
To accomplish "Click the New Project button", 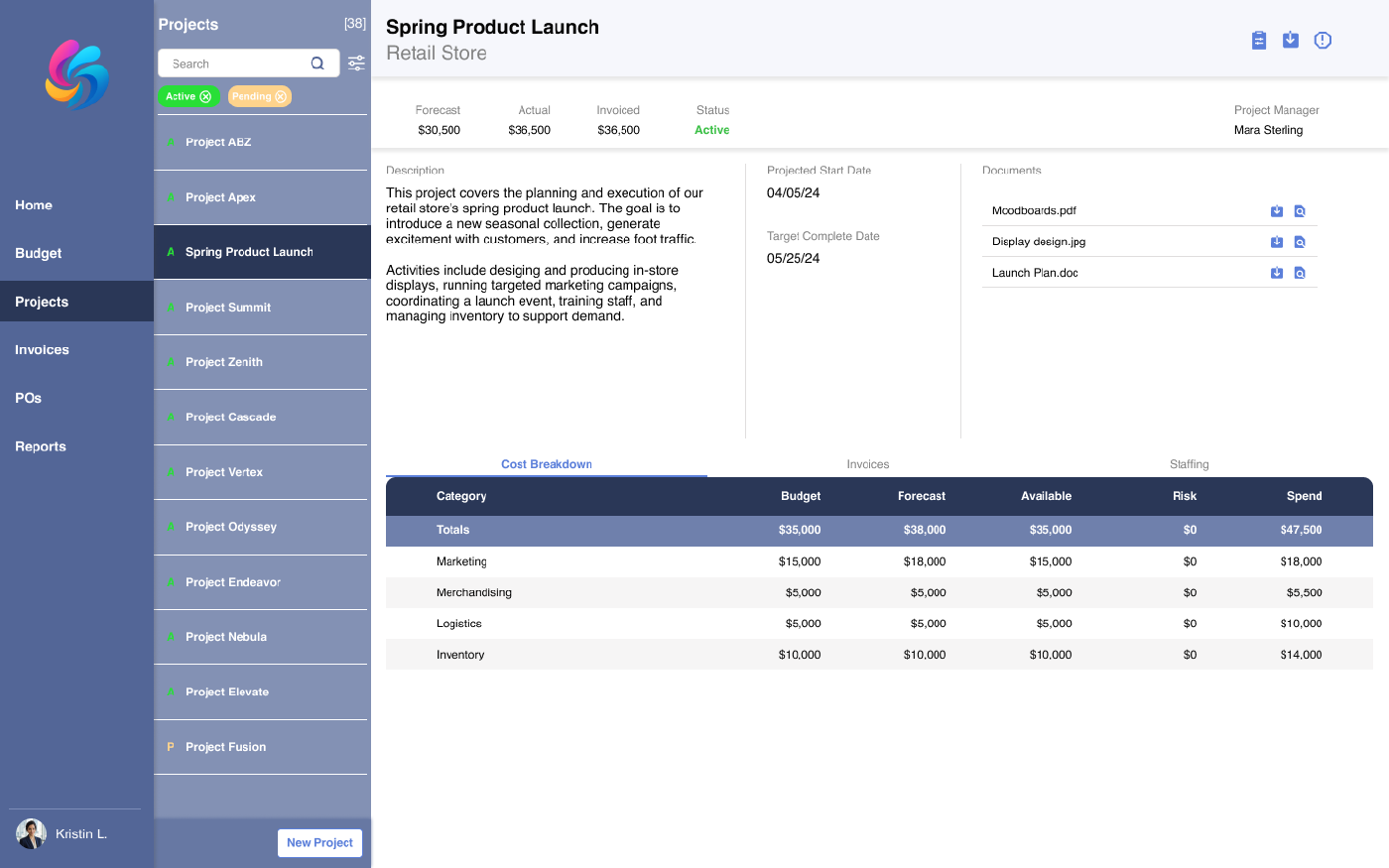I will click(x=319, y=842).
